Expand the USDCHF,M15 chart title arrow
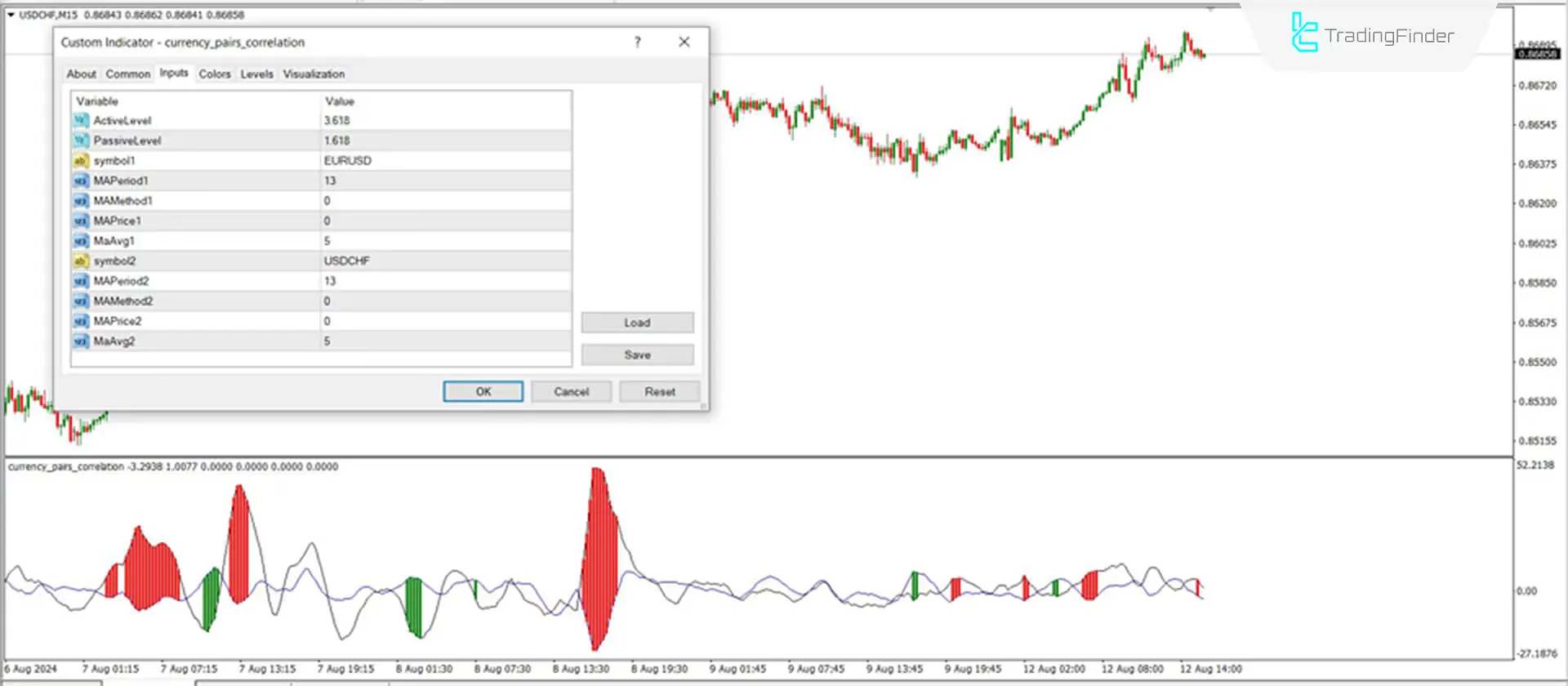 pyautogui.click(x=11, y=15)
